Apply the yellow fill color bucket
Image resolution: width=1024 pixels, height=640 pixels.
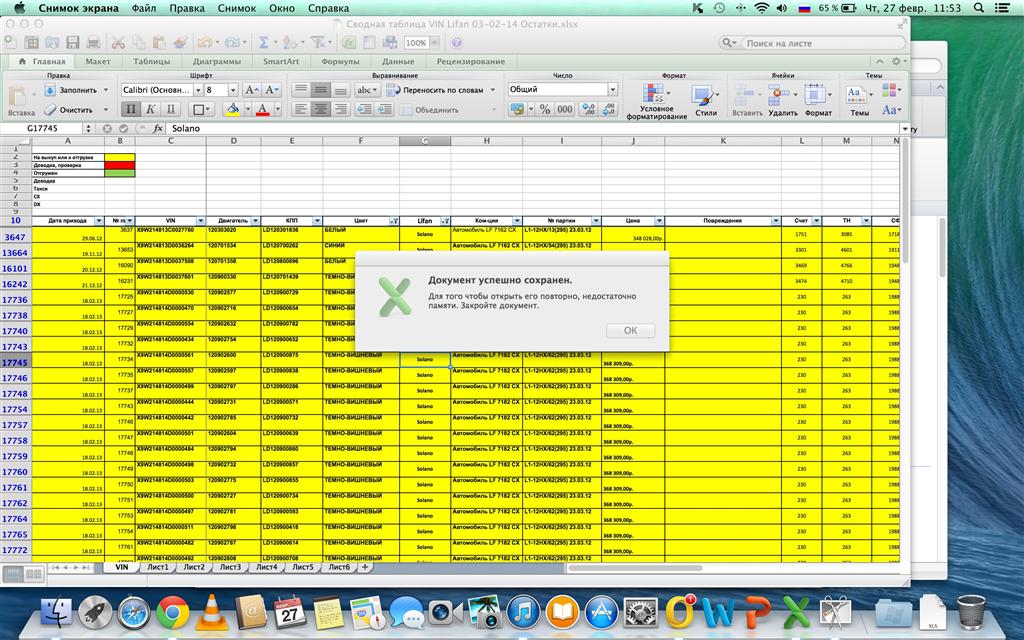[x=232, y=109]
